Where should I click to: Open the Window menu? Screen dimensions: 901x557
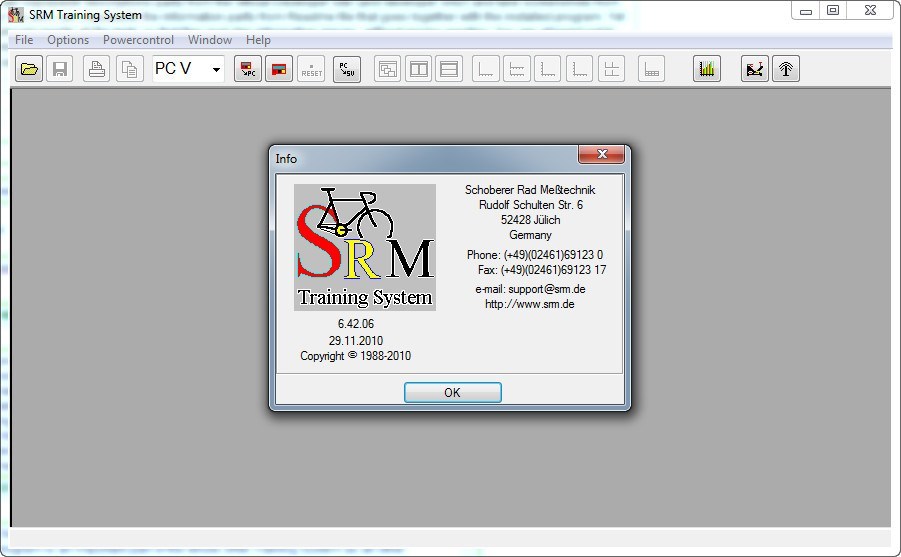pos(210,40)
